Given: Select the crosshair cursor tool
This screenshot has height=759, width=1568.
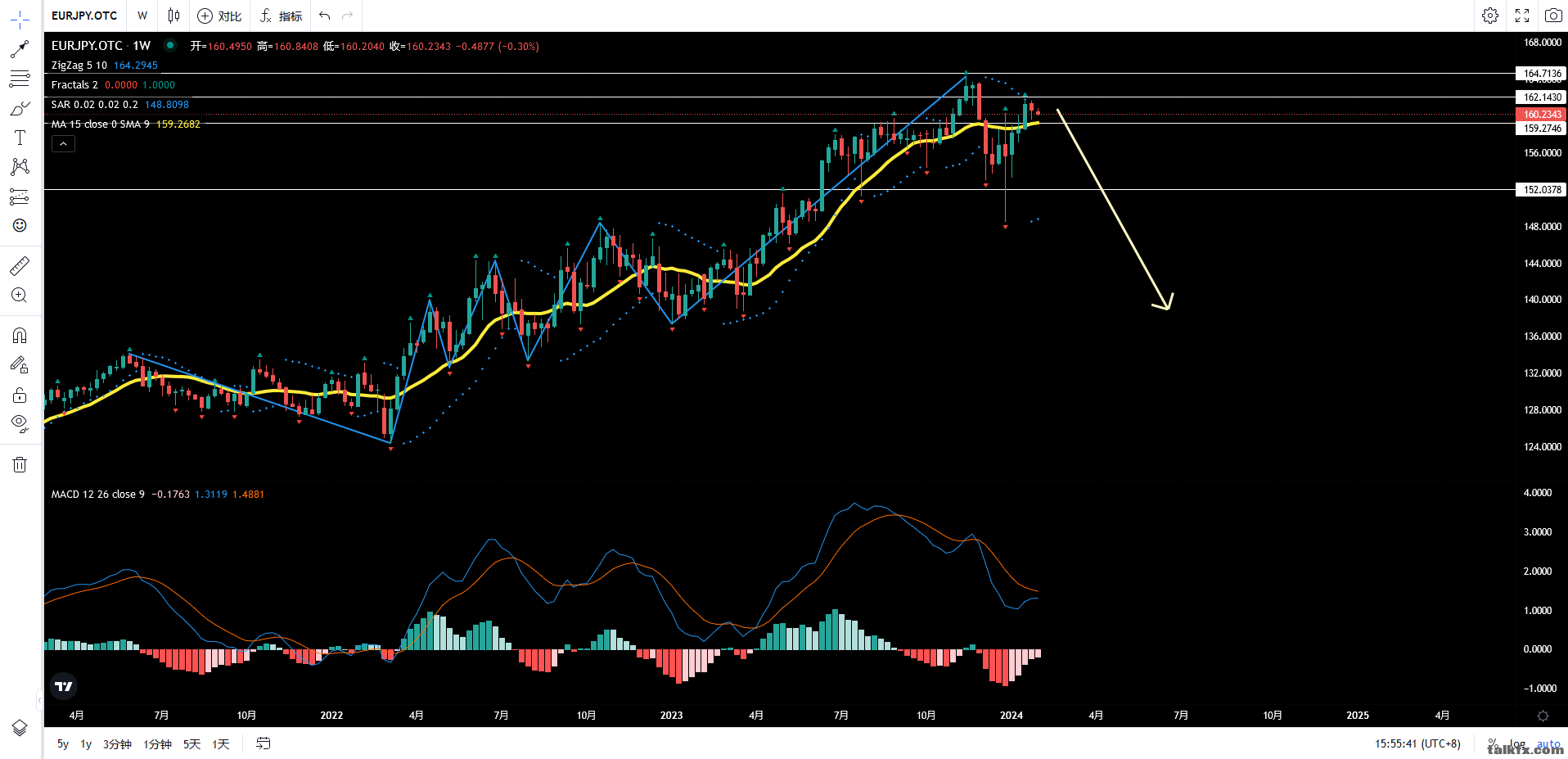Looking at the screenshot, I should click(x=20, y=20).
